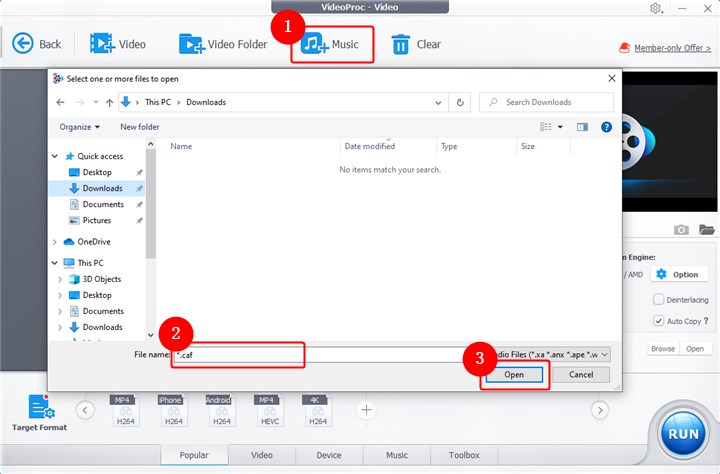
Task: Start conversion with RUN button
Action: pos(683,434)
